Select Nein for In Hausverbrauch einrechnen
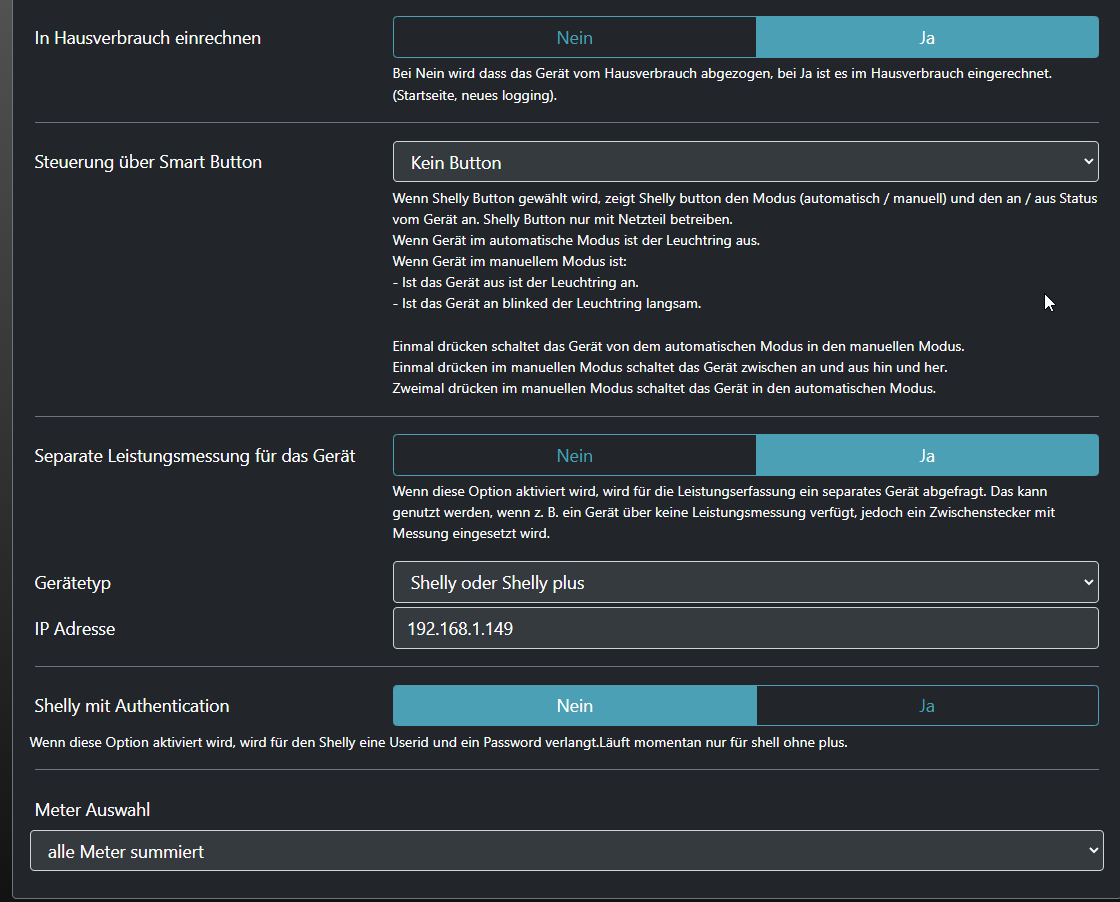The height and width of the screenshot is (902, 1120). tap(575, 38)
